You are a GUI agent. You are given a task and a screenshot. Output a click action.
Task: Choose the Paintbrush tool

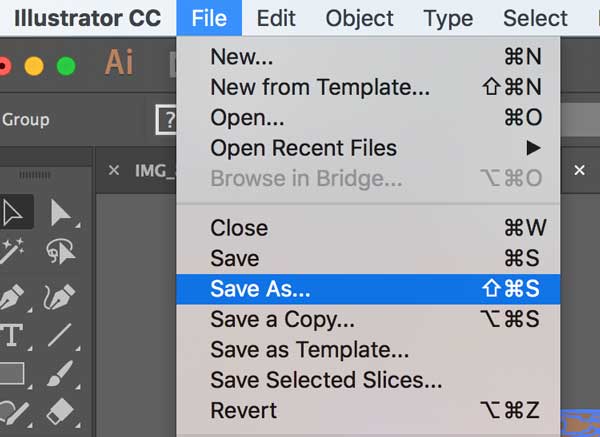[60, 374]
